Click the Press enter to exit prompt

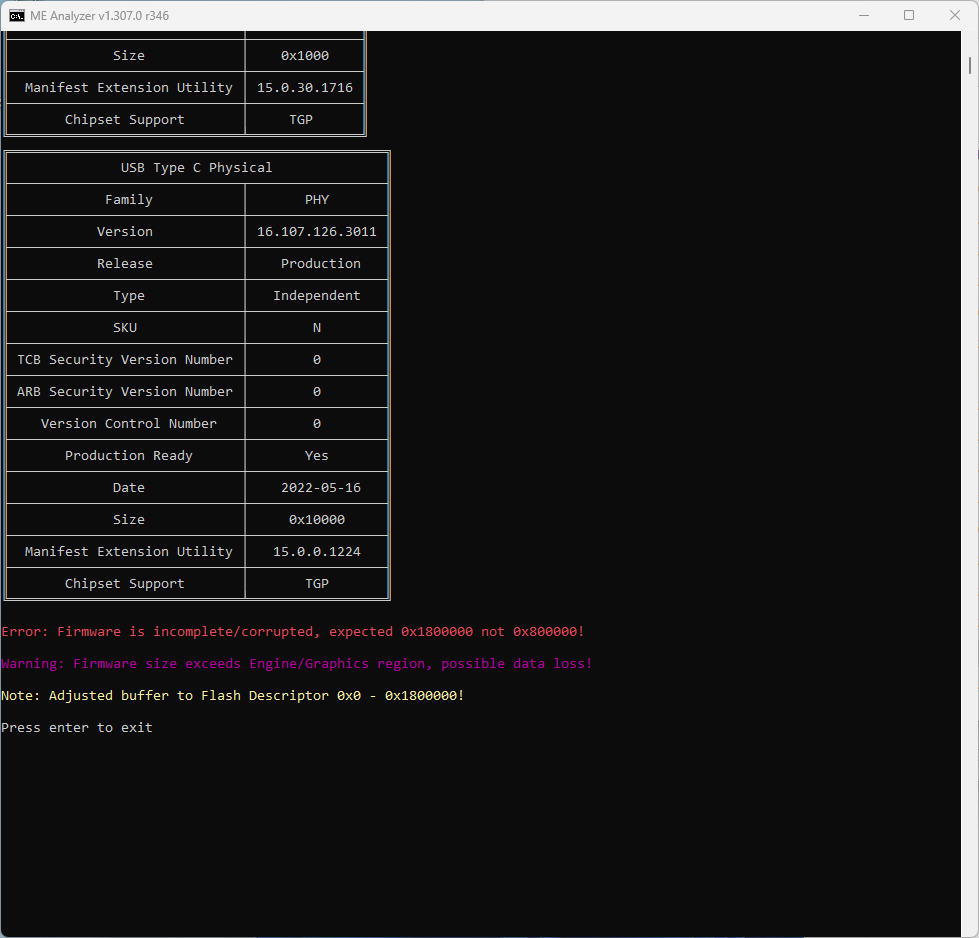click(x=77, y=728)
